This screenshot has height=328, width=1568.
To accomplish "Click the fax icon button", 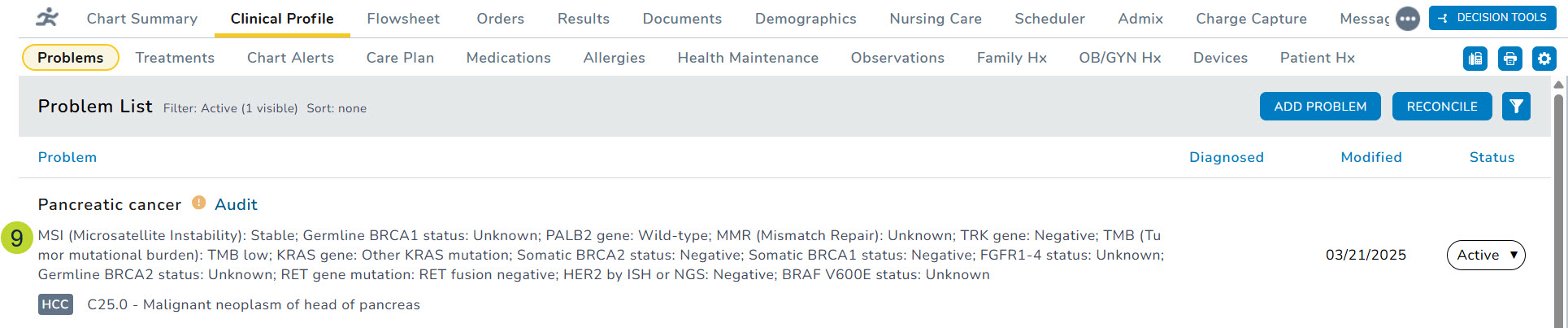I will [x=1475, y=59].
